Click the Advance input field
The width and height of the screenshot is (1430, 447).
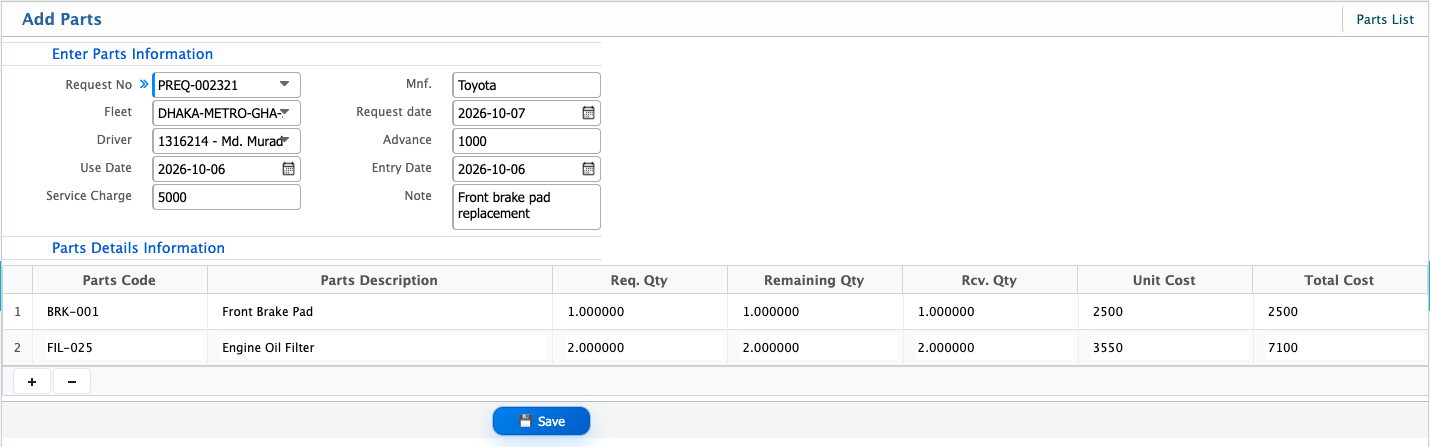pyautogui.click(x=527, y=141)
